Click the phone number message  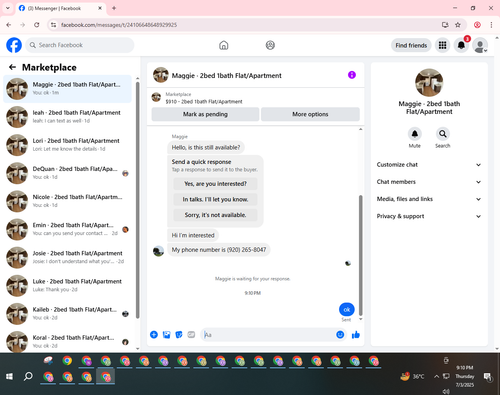click(219, 250)
